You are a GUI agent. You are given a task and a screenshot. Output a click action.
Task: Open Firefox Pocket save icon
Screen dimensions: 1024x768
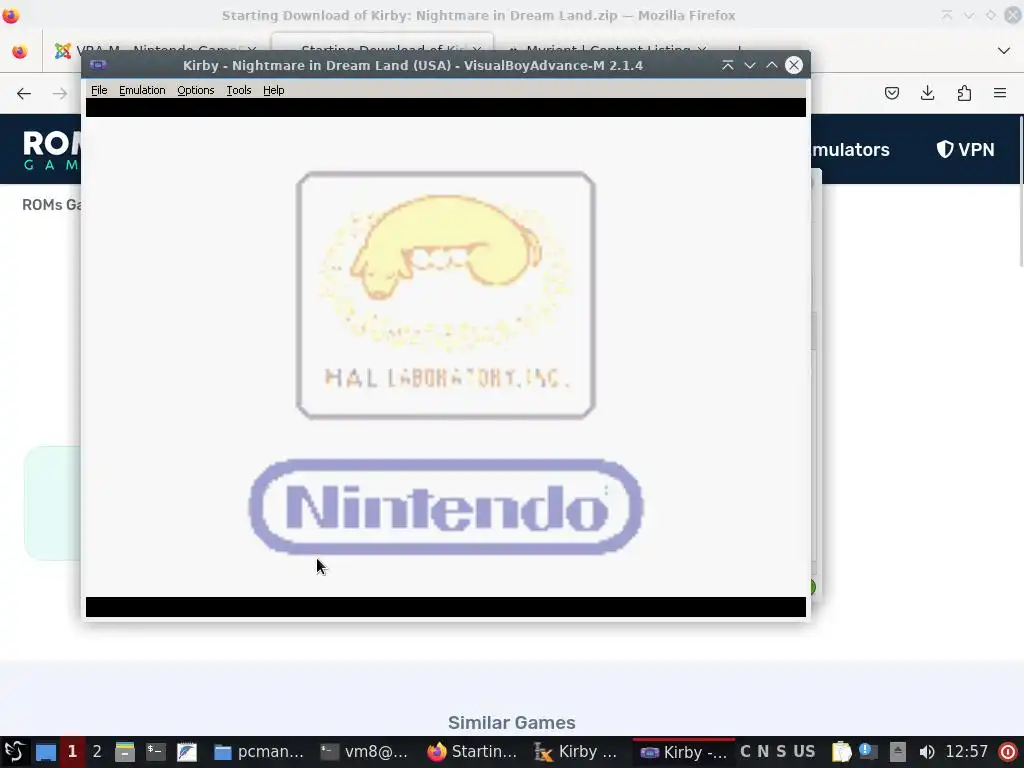point(891,93)
